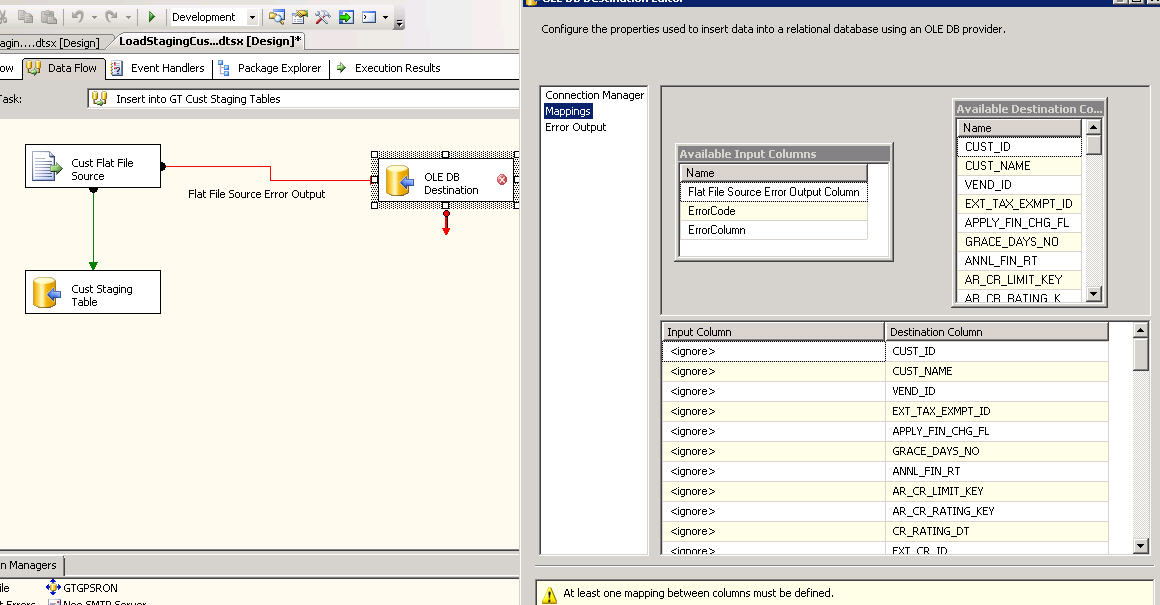The width and height of the screenshot is (1160, 605).
Task: Click GRACE_DAYS_NO in Available Destination Columns
Action: 1019,242
